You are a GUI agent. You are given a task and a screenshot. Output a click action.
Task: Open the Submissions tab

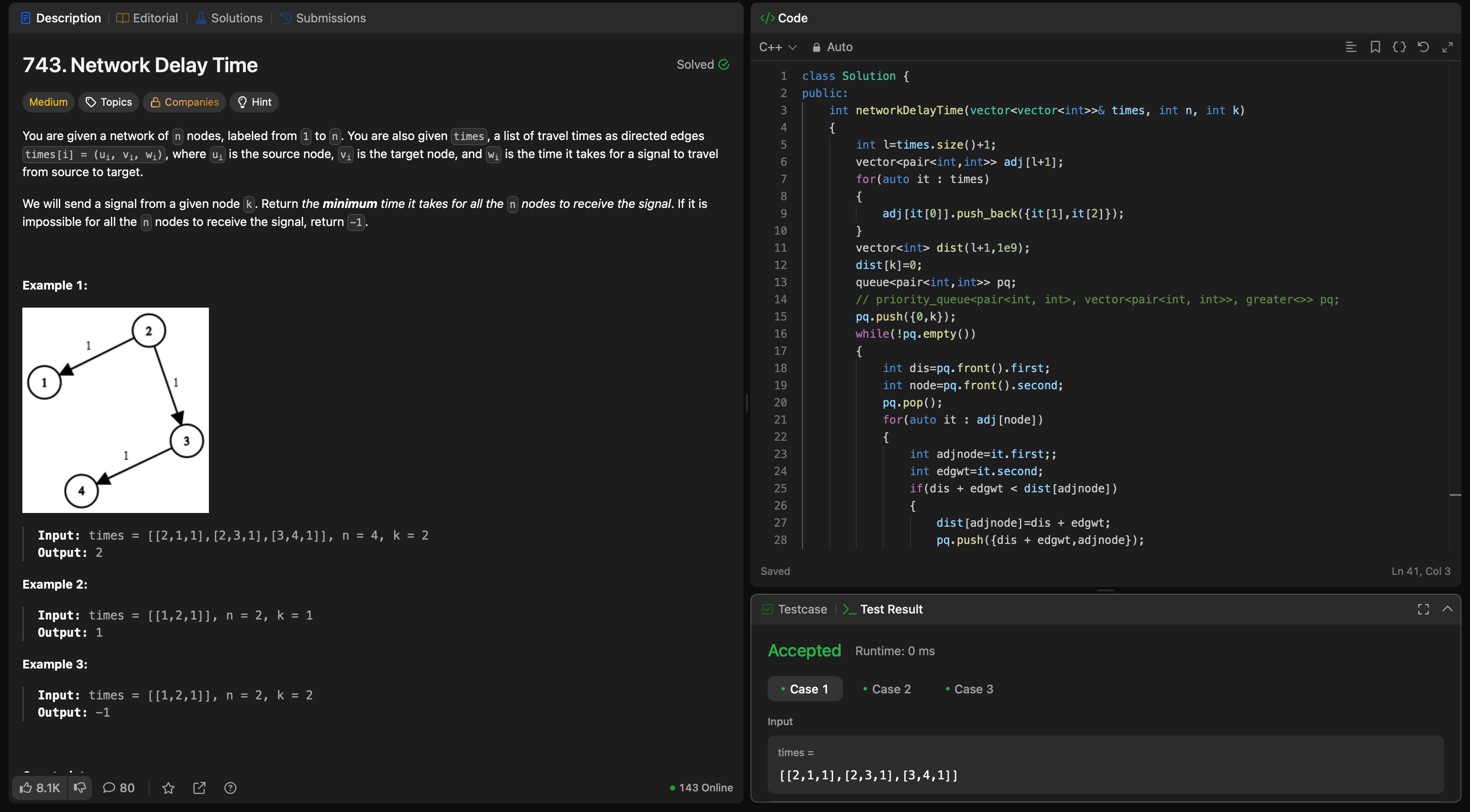[323, 18]
